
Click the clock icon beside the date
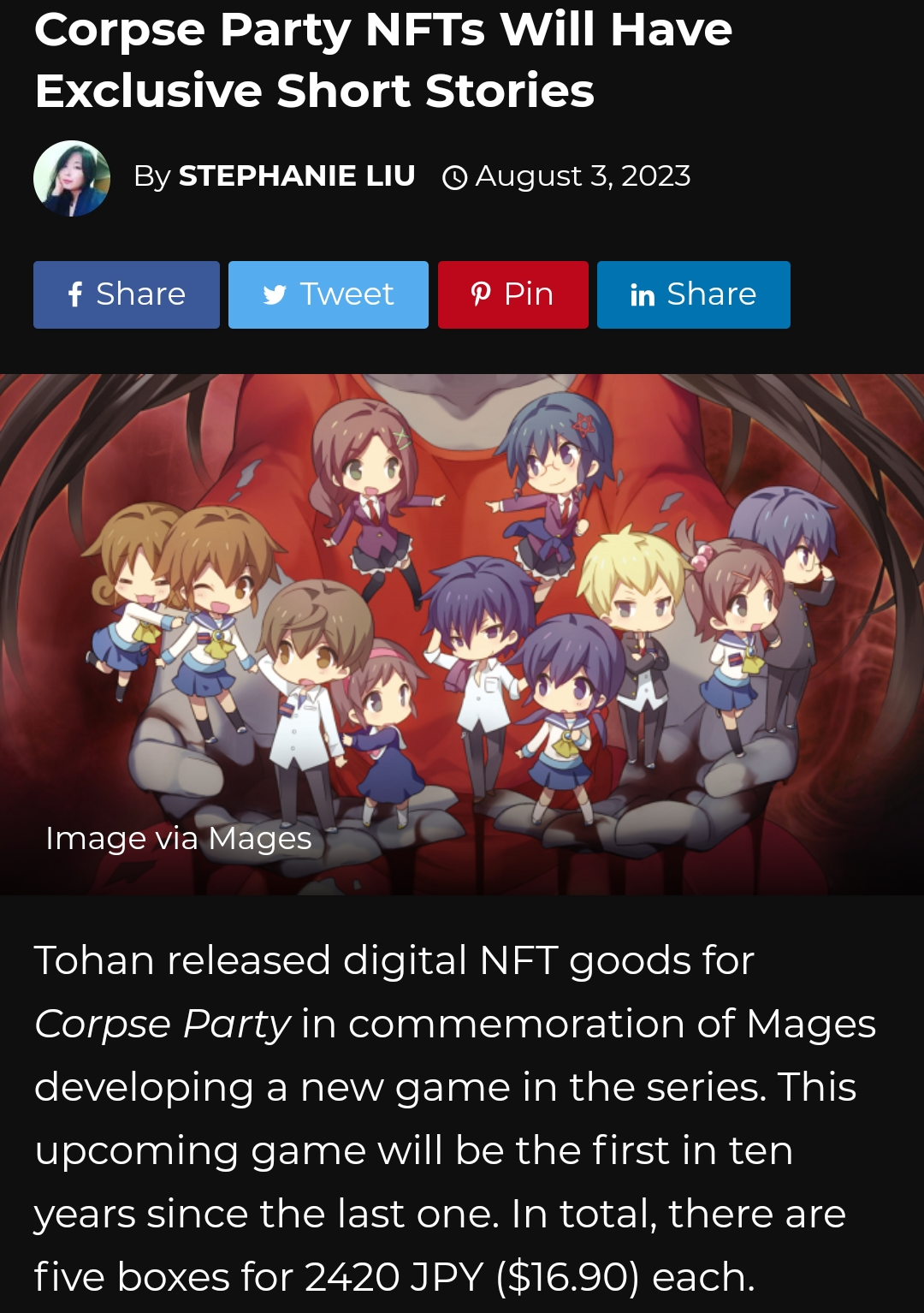(454, 177)
